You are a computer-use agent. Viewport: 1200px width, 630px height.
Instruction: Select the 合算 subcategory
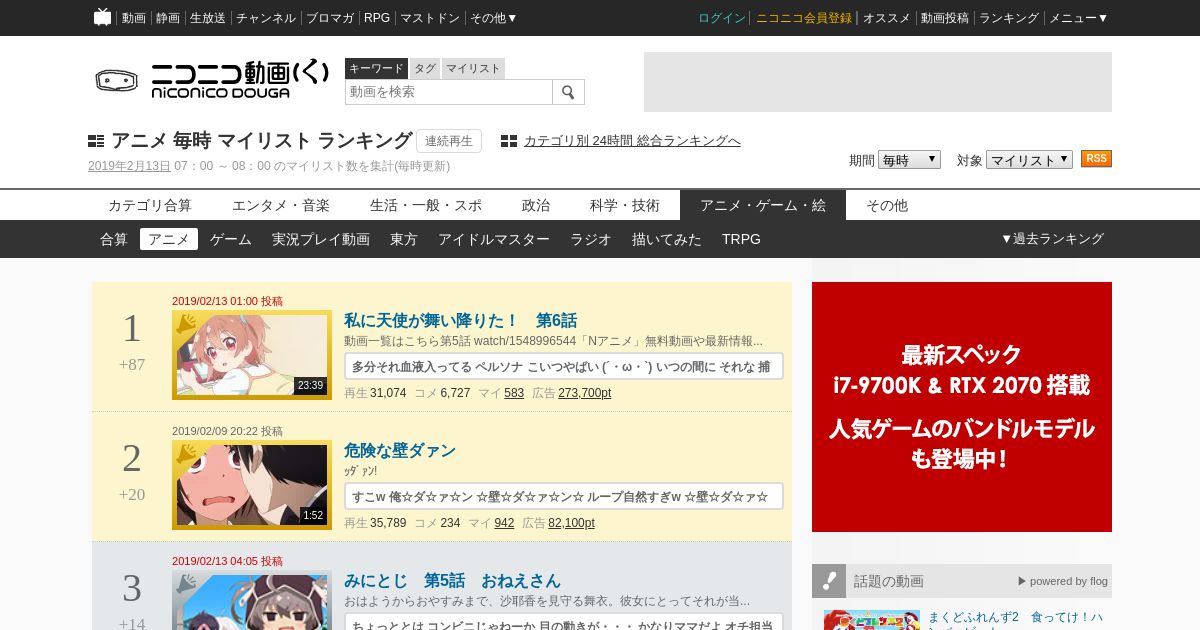click(x=114, y=239)
